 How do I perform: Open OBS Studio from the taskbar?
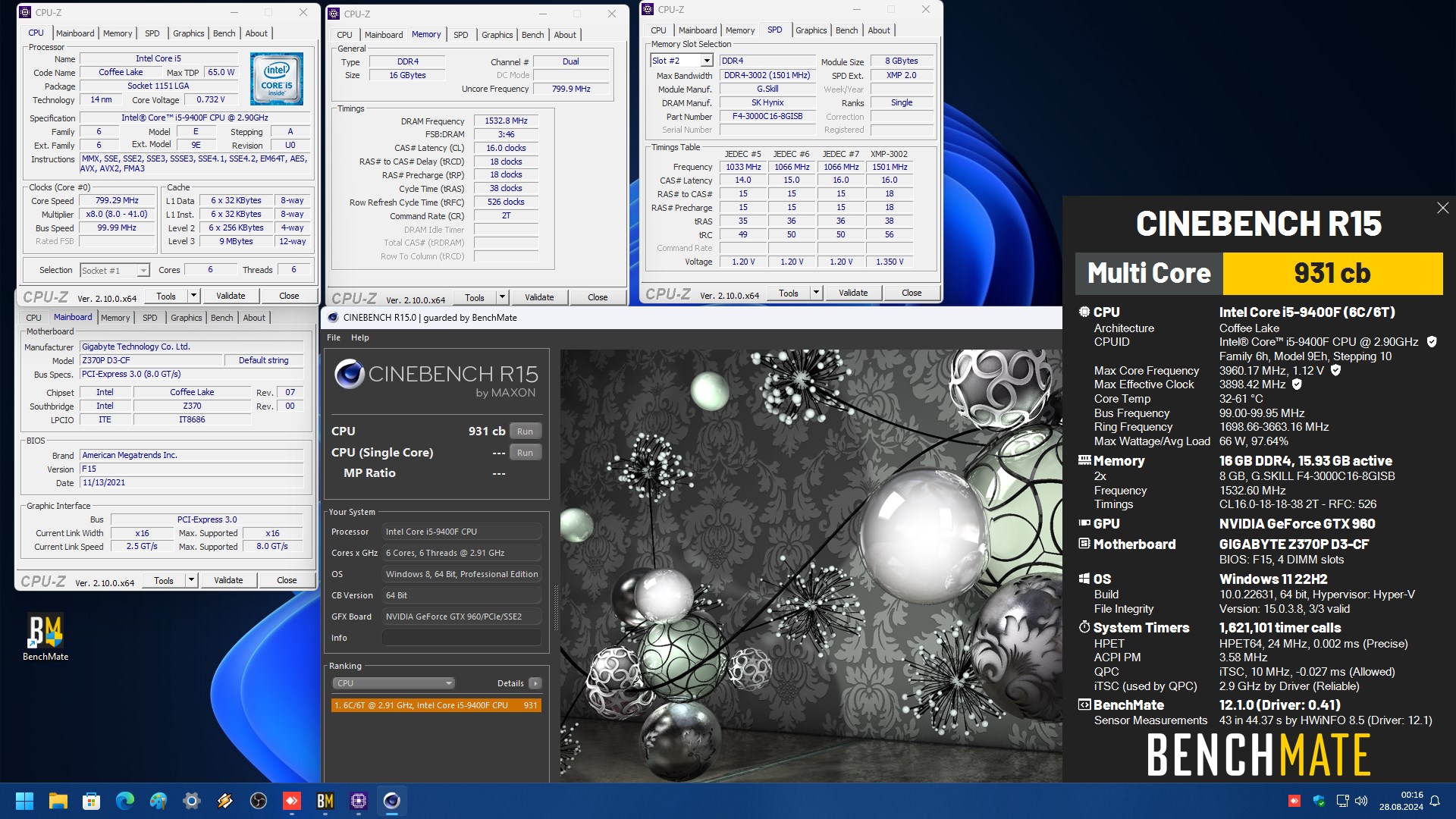259,801
